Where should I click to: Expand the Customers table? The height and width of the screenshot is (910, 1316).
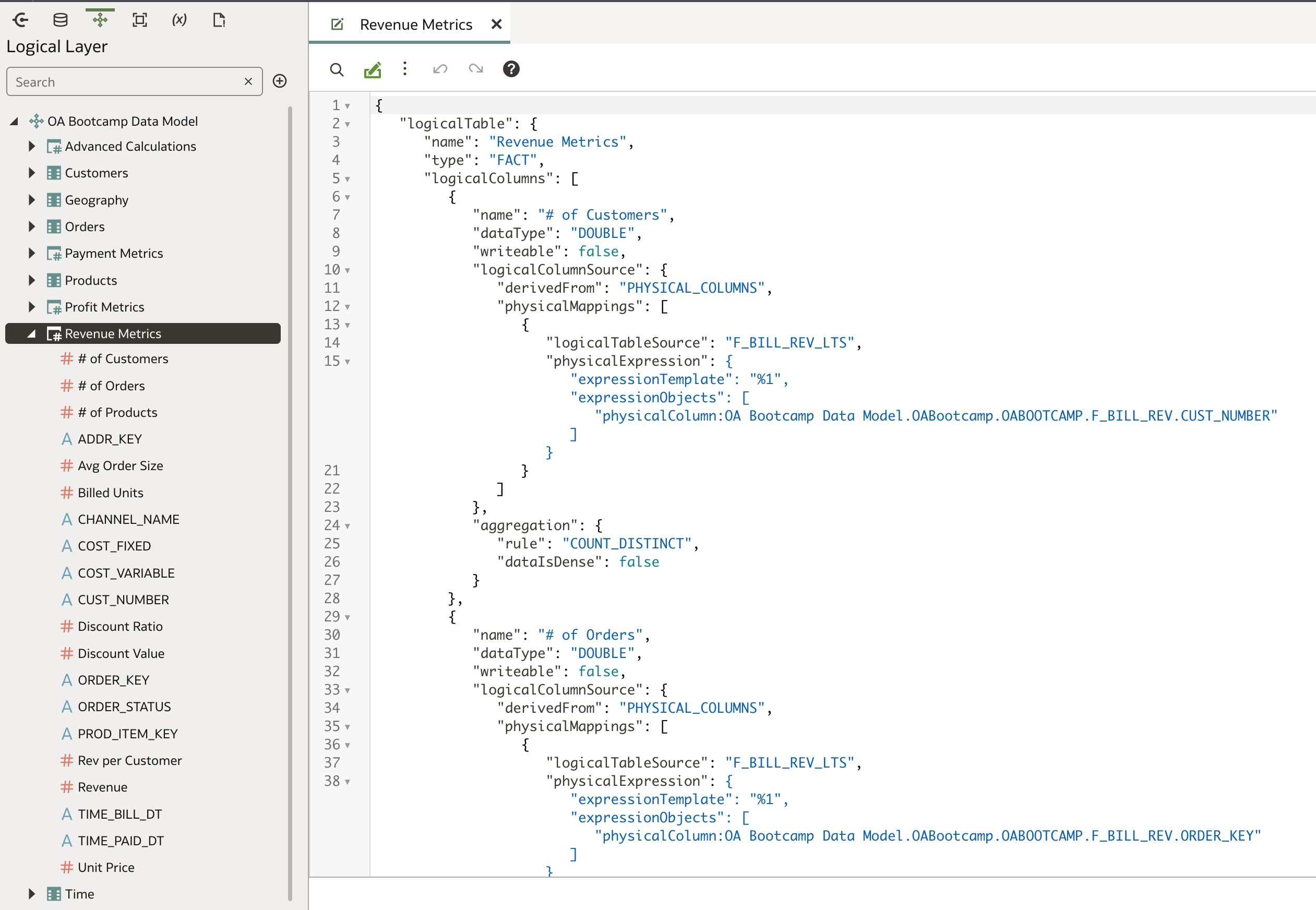[x=32, y=173]
